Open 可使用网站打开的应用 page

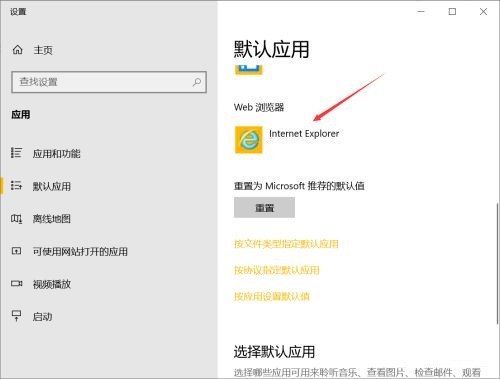pos(80,251)
